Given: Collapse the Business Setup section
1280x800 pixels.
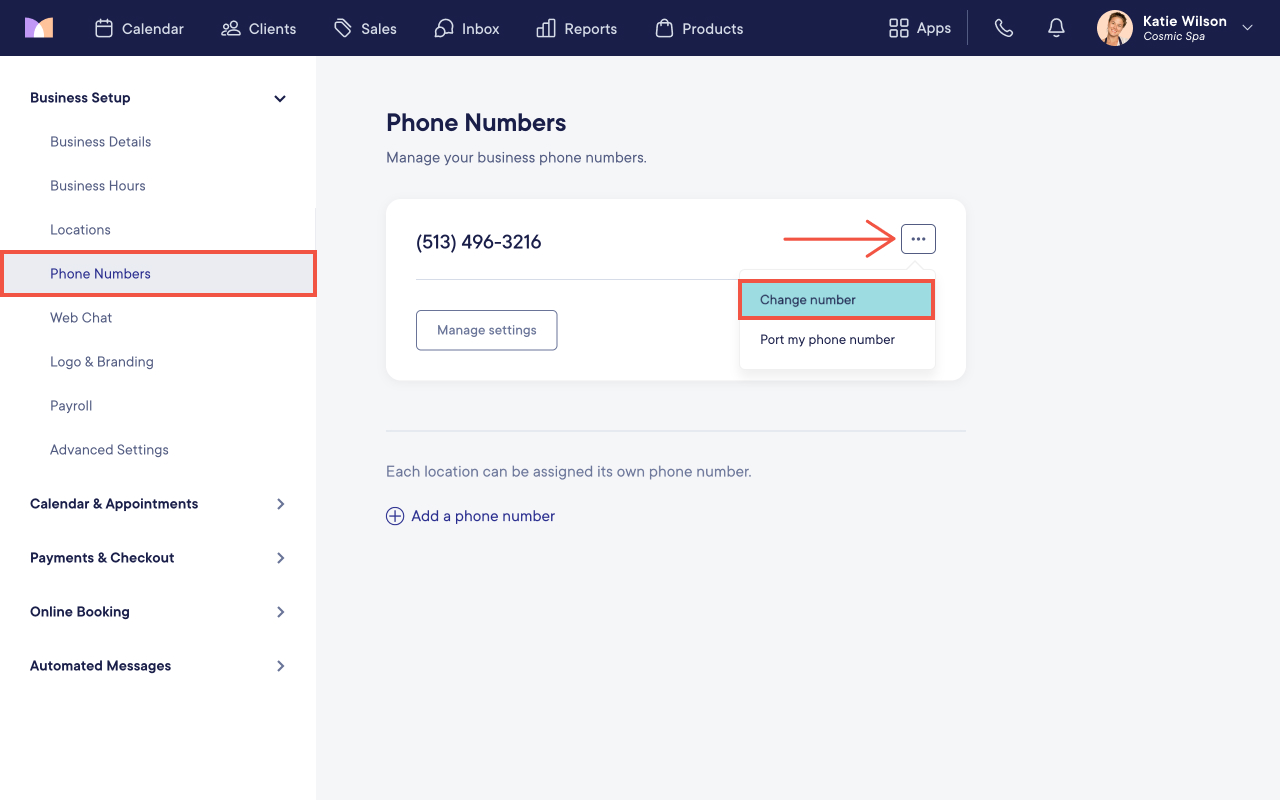Looking at the screenshot, I should pyautogui.click(x=280, y=98).
